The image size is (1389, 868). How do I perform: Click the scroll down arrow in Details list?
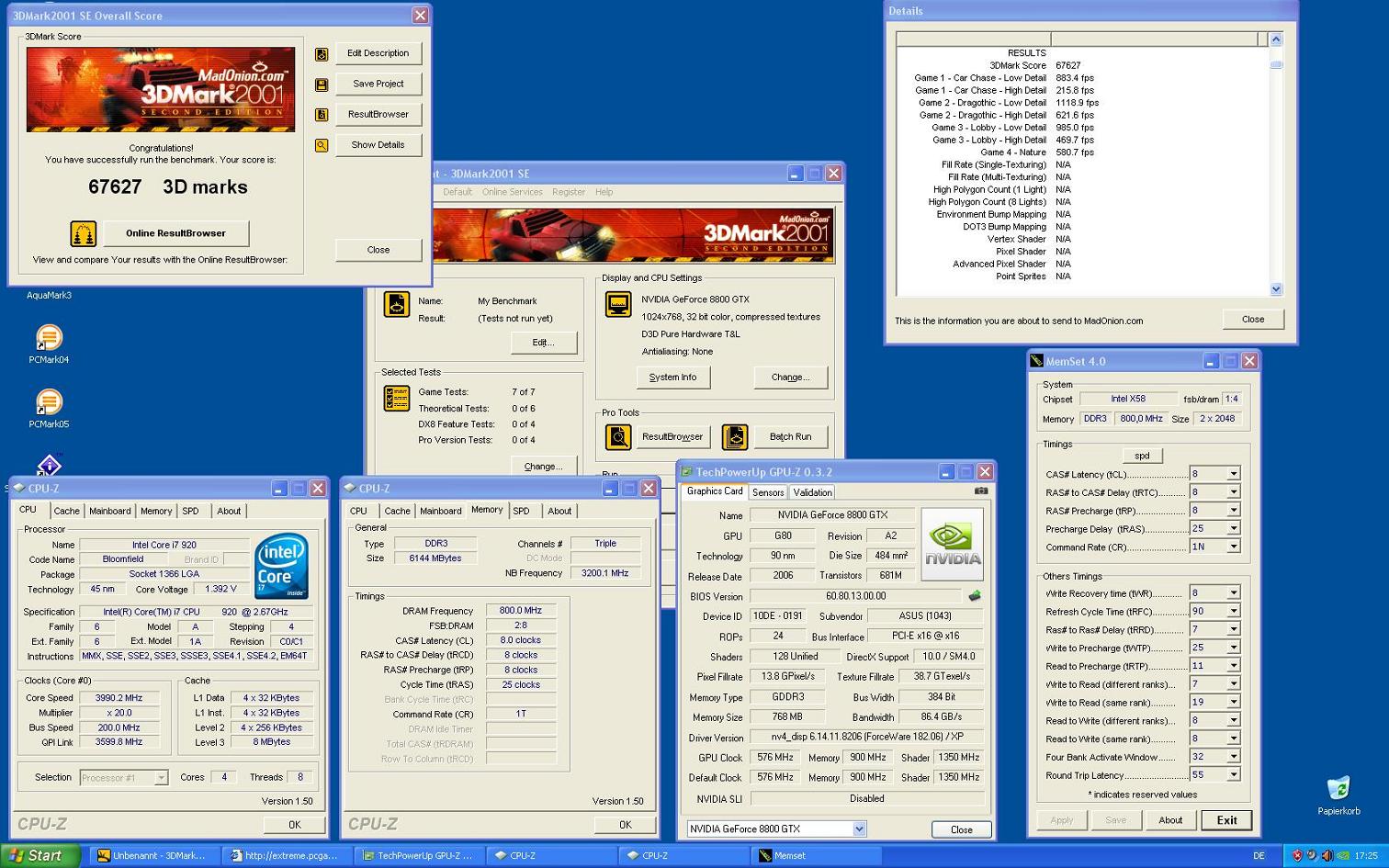(x=1276, y=289)
